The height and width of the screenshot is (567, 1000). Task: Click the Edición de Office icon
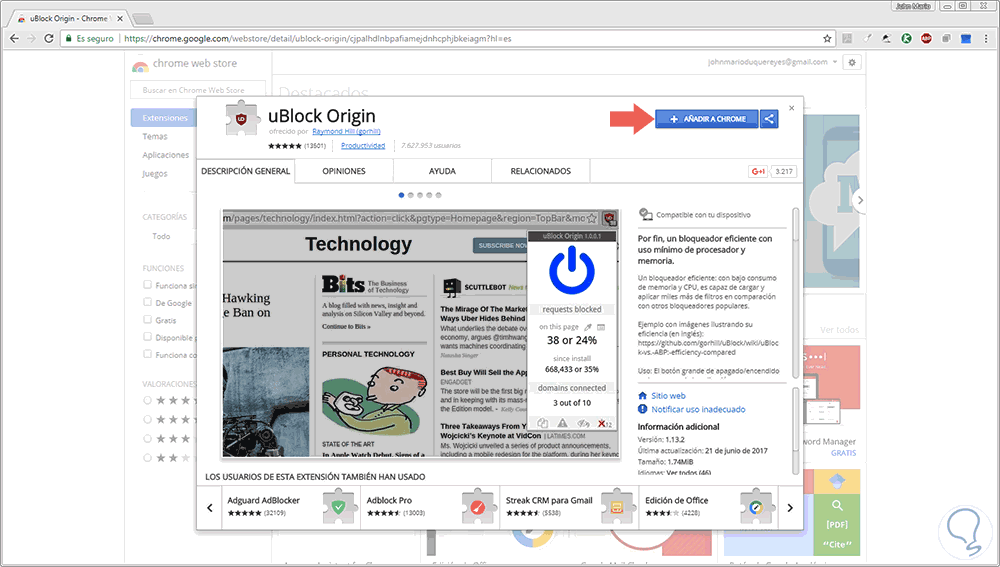tap(756, 507)
